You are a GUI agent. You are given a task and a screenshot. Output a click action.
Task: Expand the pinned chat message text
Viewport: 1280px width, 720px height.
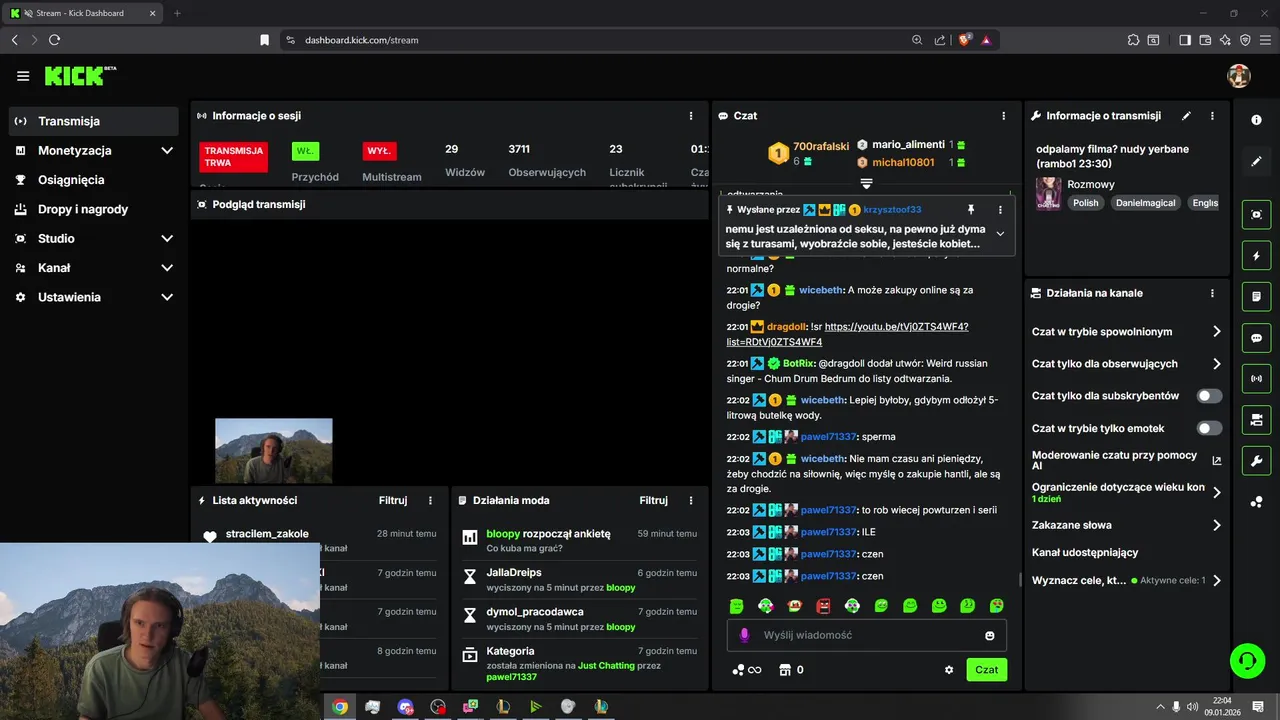[x=1000, y=233]
